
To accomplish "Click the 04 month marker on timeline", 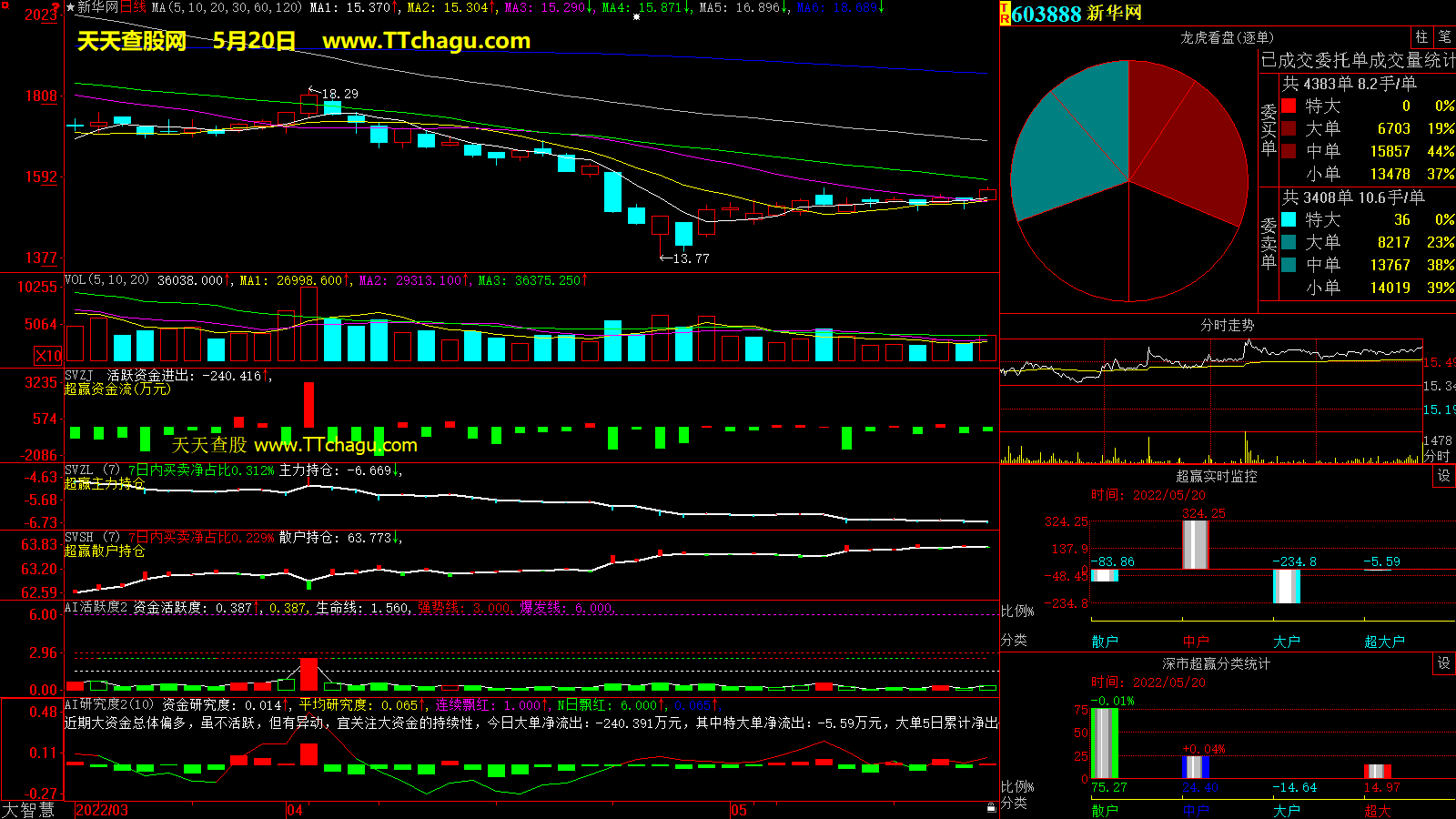I will pos(295,810).
